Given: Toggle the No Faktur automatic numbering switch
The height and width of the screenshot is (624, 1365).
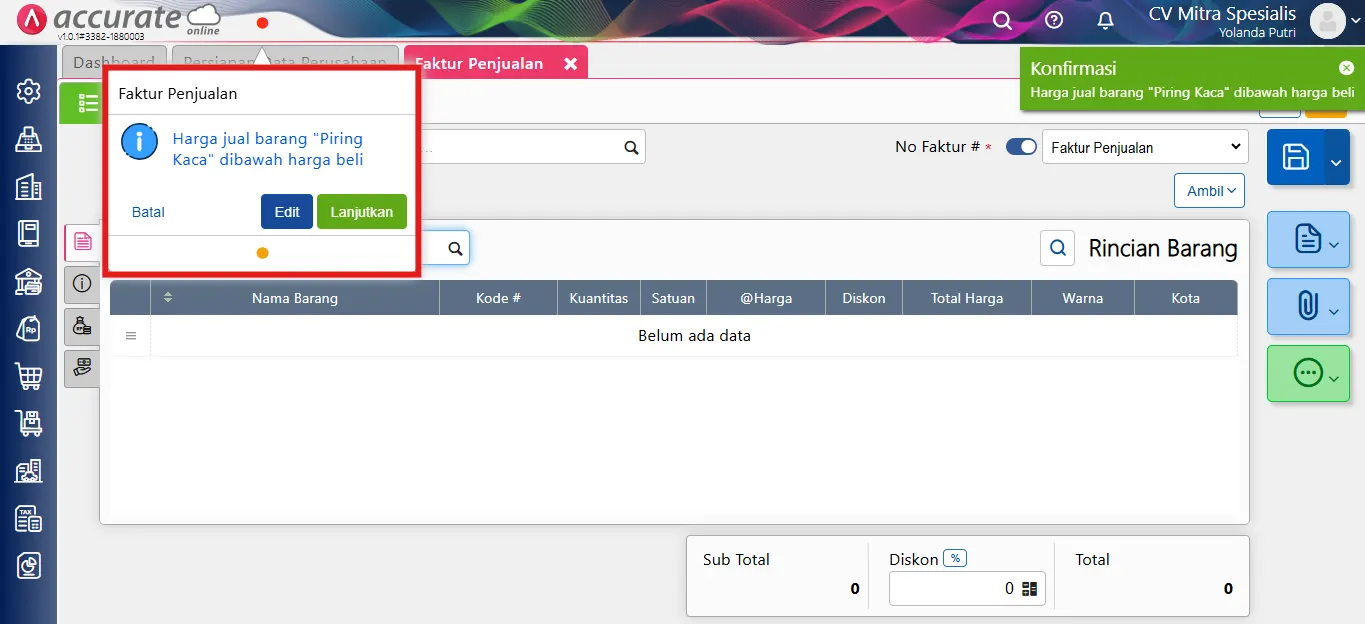Looking at the screenshot, I should click(1021, 147).
